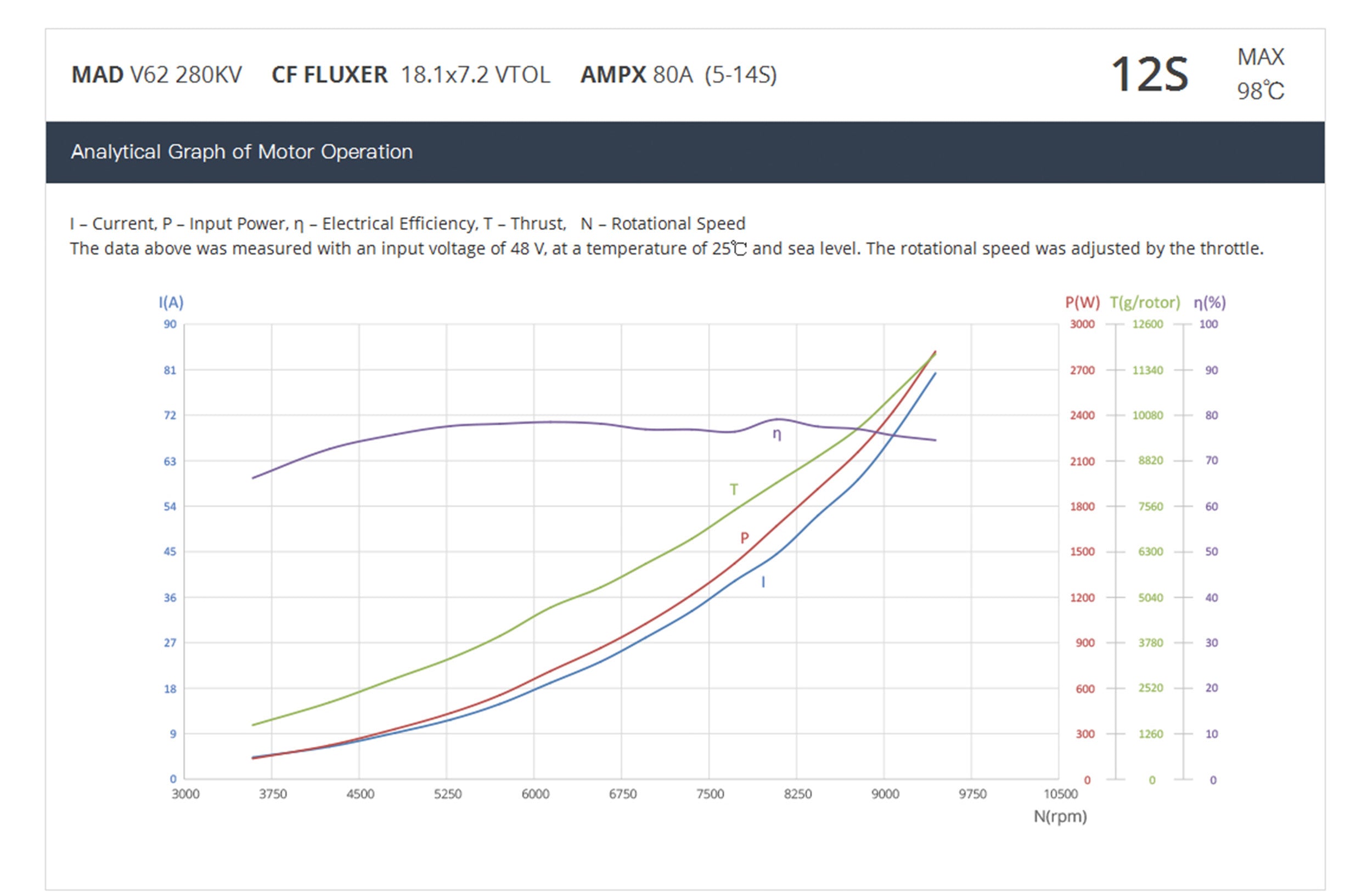Click the 3000 power axis maximum value

[1082, 324]
